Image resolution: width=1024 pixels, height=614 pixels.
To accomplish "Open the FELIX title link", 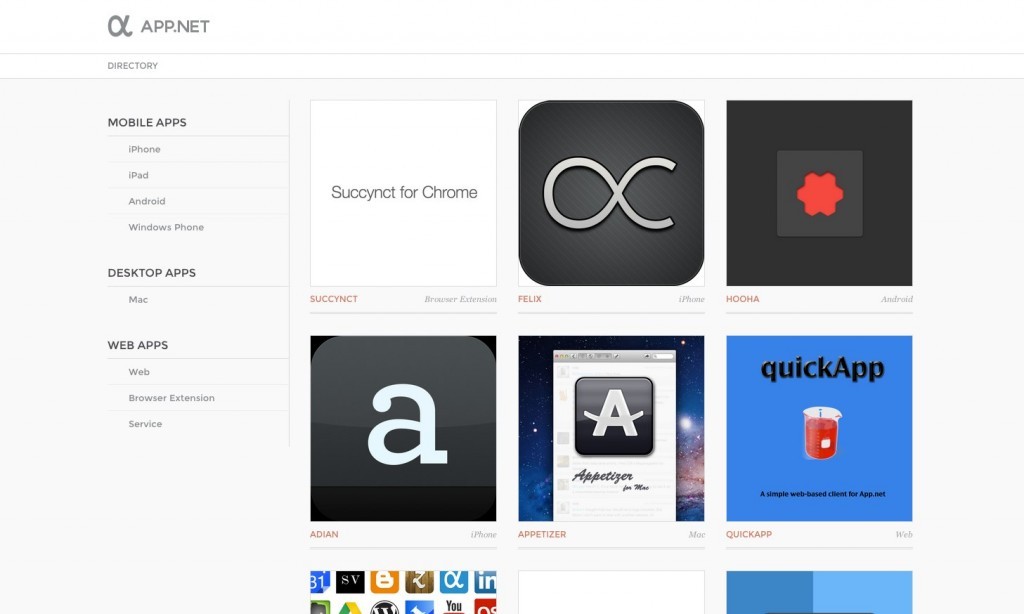I will pyautogui.click(x=530, y=299).
